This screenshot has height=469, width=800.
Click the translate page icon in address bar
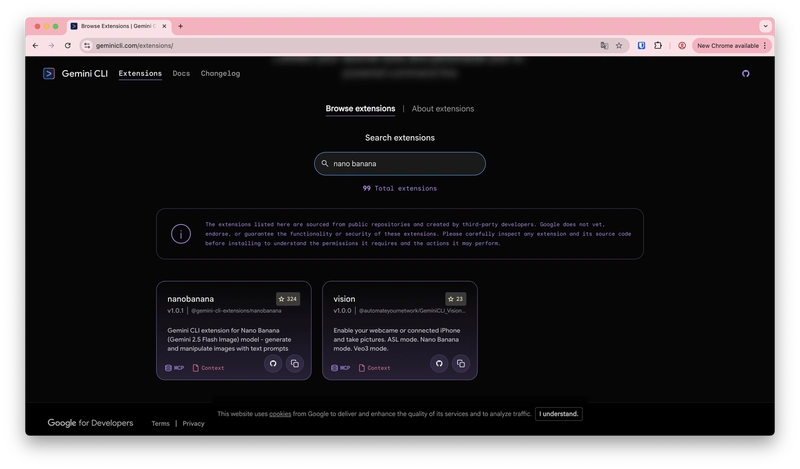tap(604, 45)
